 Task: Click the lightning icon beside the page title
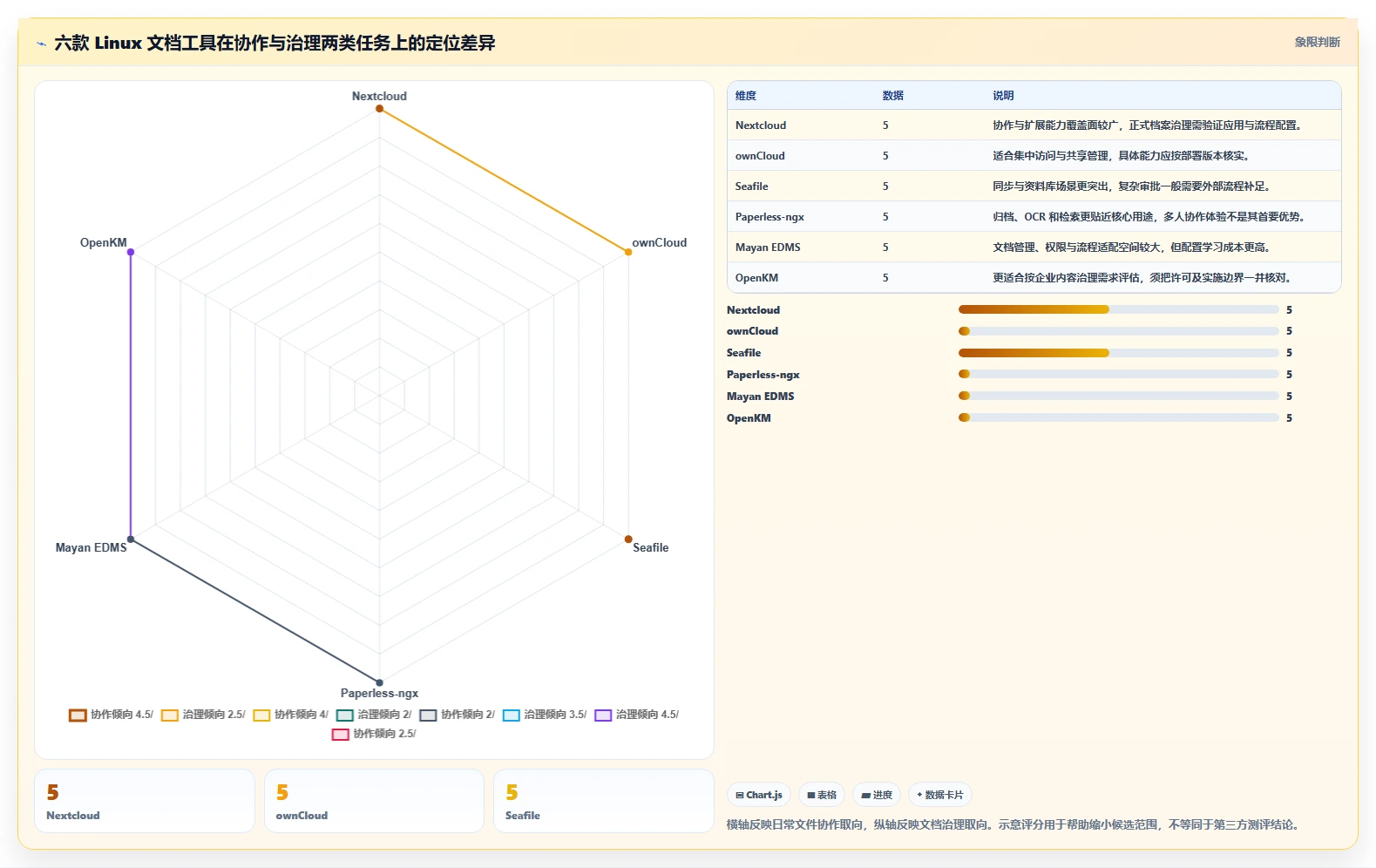41,44
